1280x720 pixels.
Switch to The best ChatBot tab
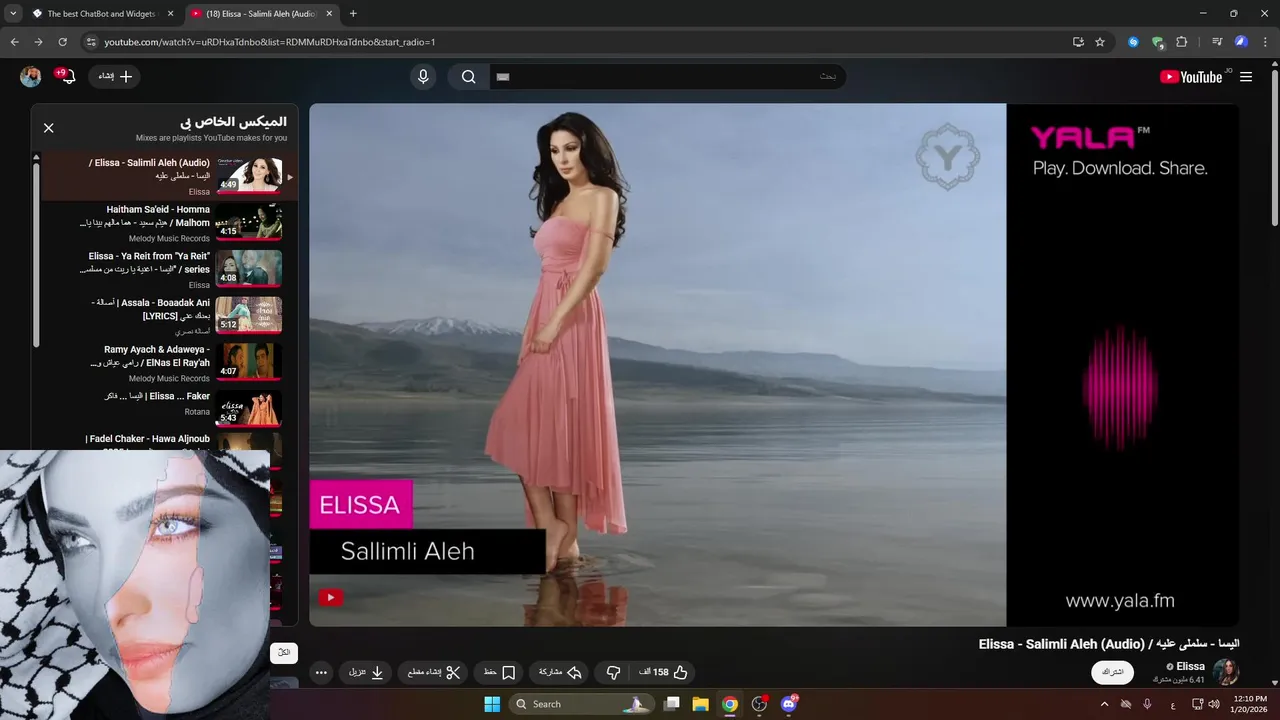tap(103, 14)
